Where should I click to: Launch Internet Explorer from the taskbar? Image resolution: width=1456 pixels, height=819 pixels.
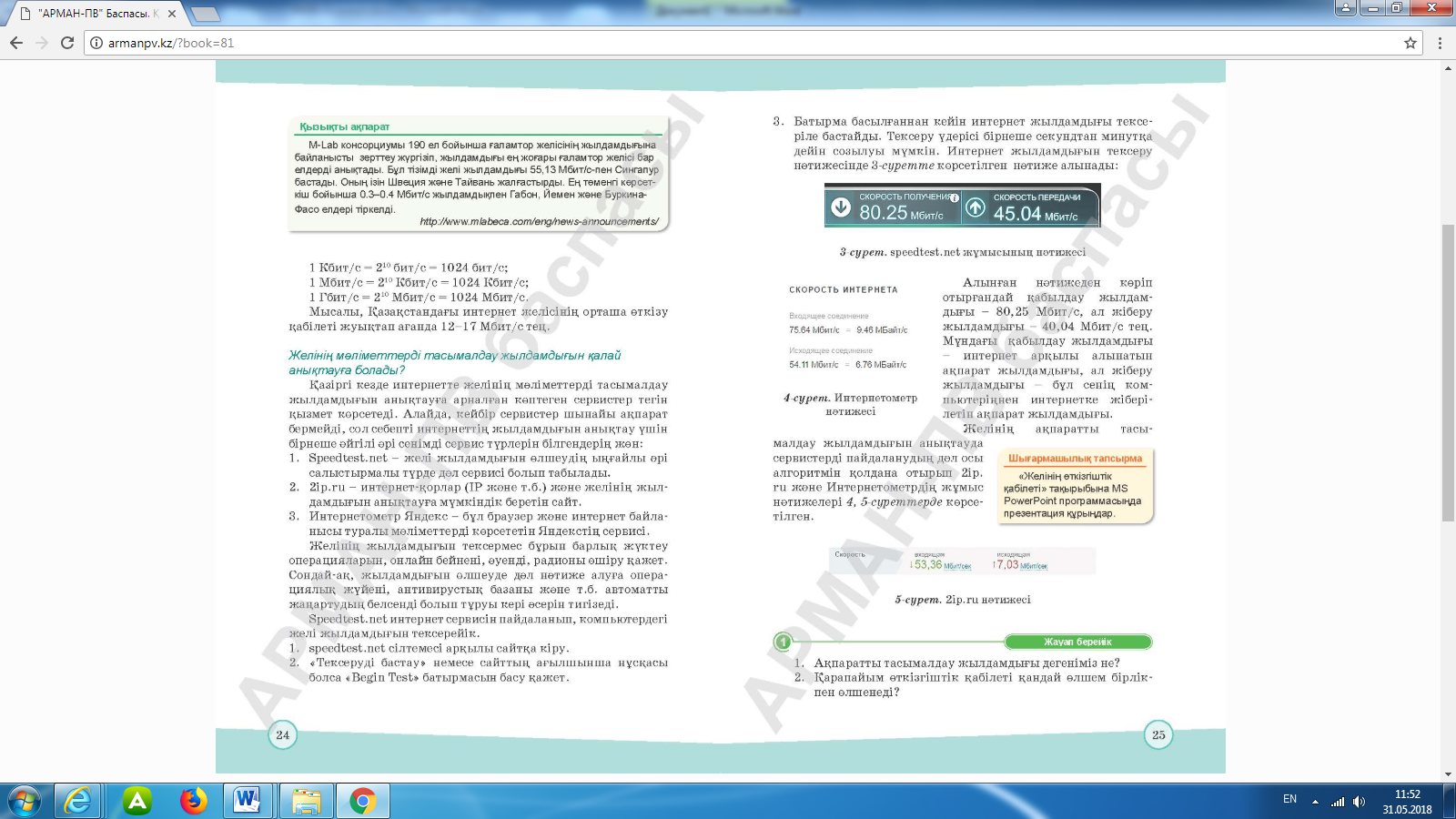[78, 801]
